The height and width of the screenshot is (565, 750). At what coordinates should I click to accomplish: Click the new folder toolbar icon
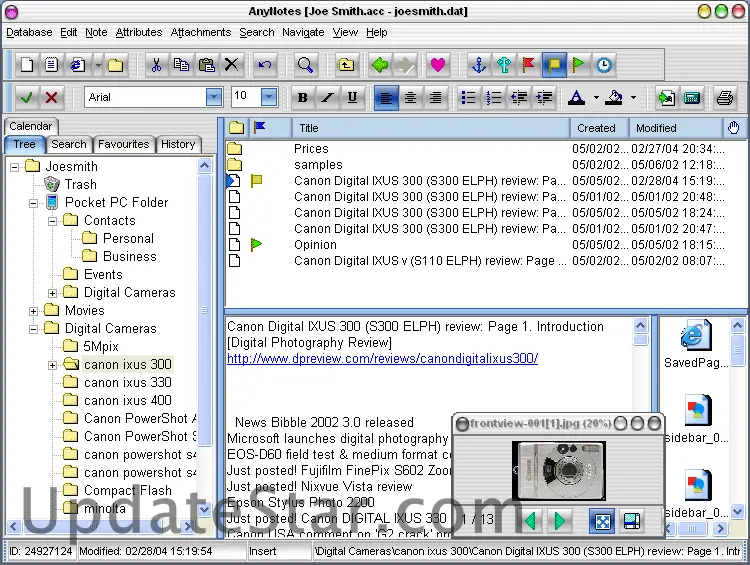coord(115,65)
